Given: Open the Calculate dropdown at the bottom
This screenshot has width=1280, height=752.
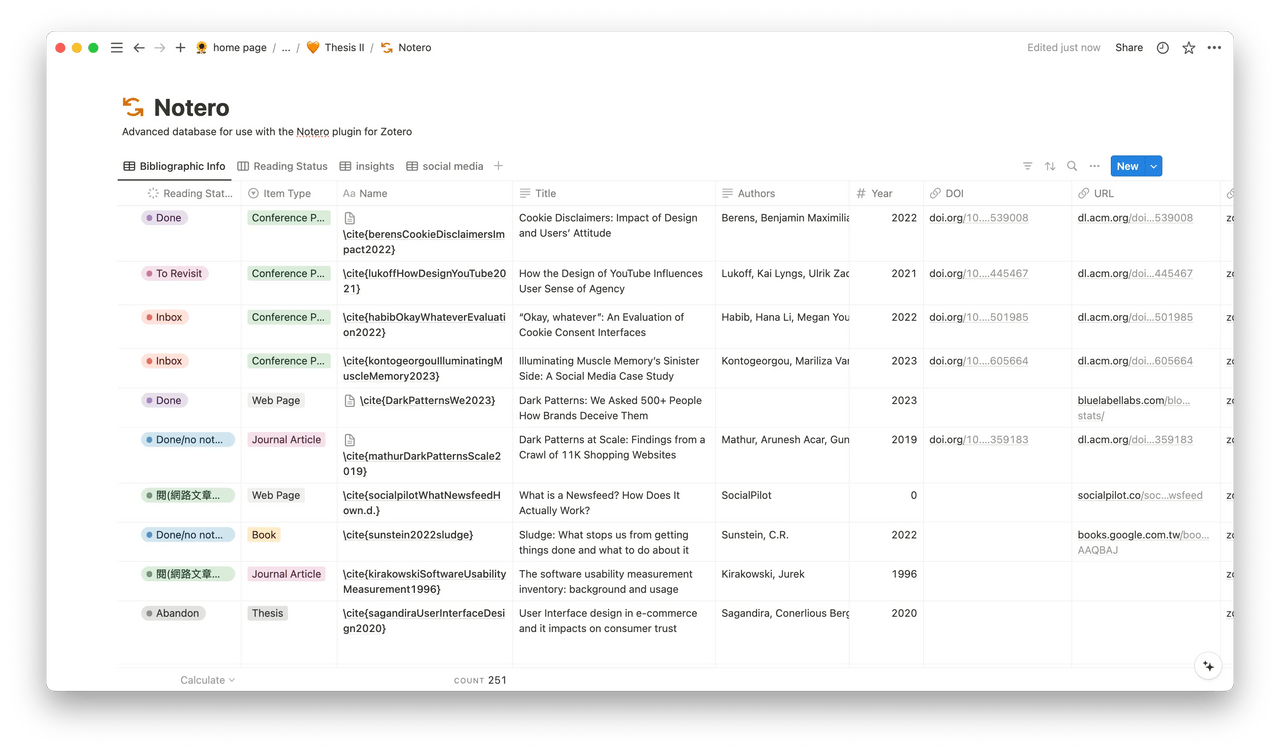Looking at the screenshot, I should point(205,679).
